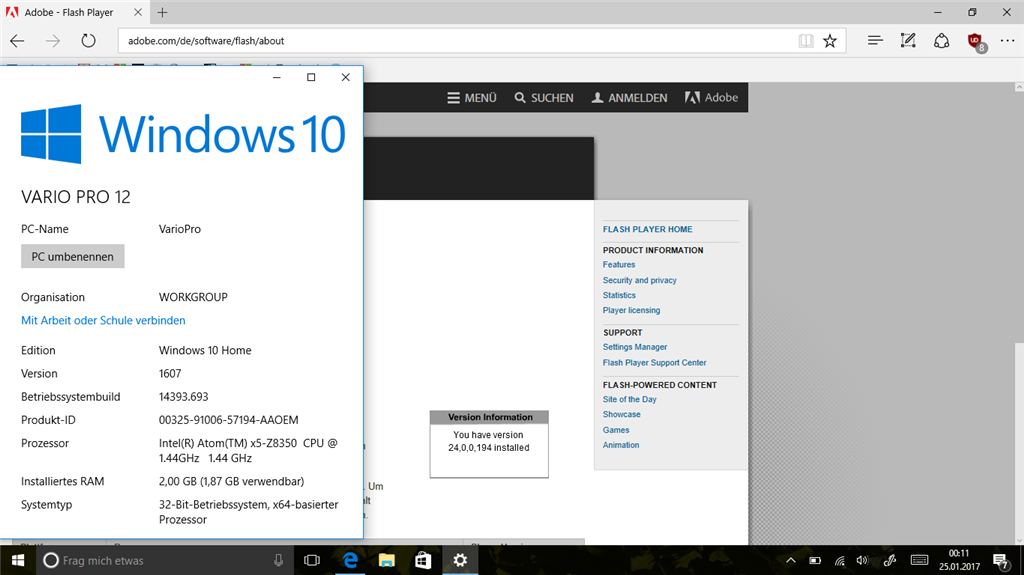Image resolution: width=1024 pixels, height=575 pixels.
Task: Select the Windows 10 Home edition text
Action: pos(205,350)
